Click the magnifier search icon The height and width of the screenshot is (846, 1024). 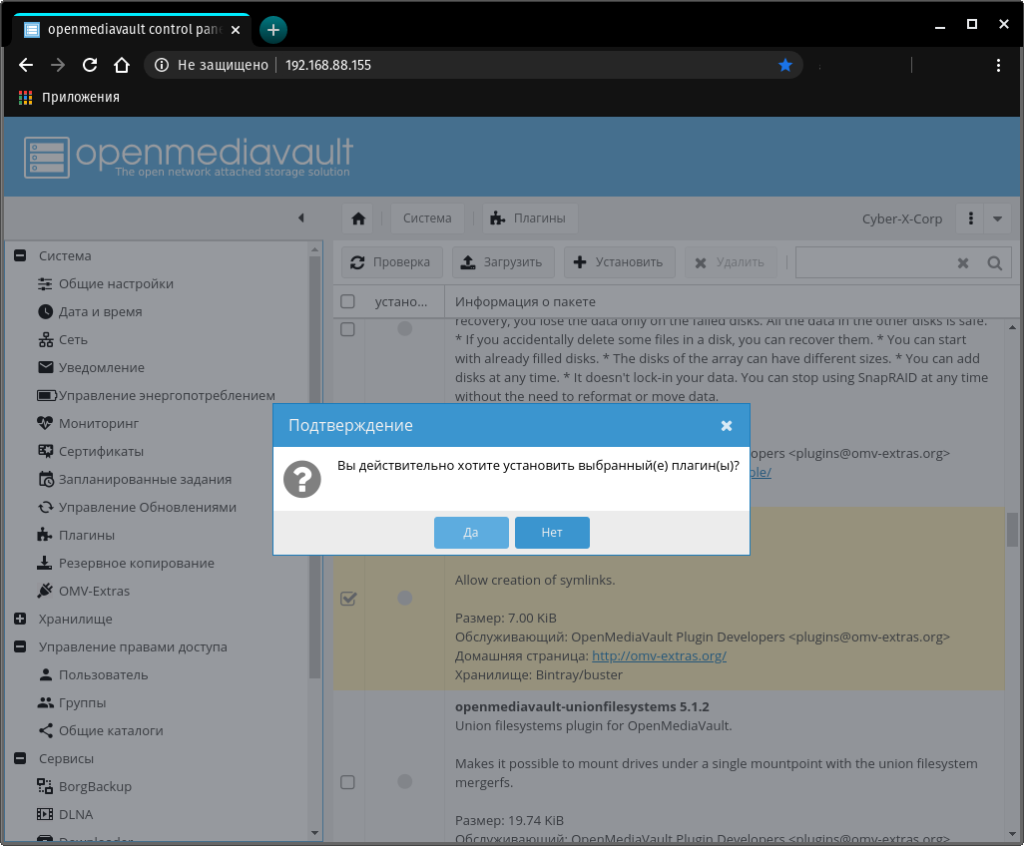coord(994,263)
